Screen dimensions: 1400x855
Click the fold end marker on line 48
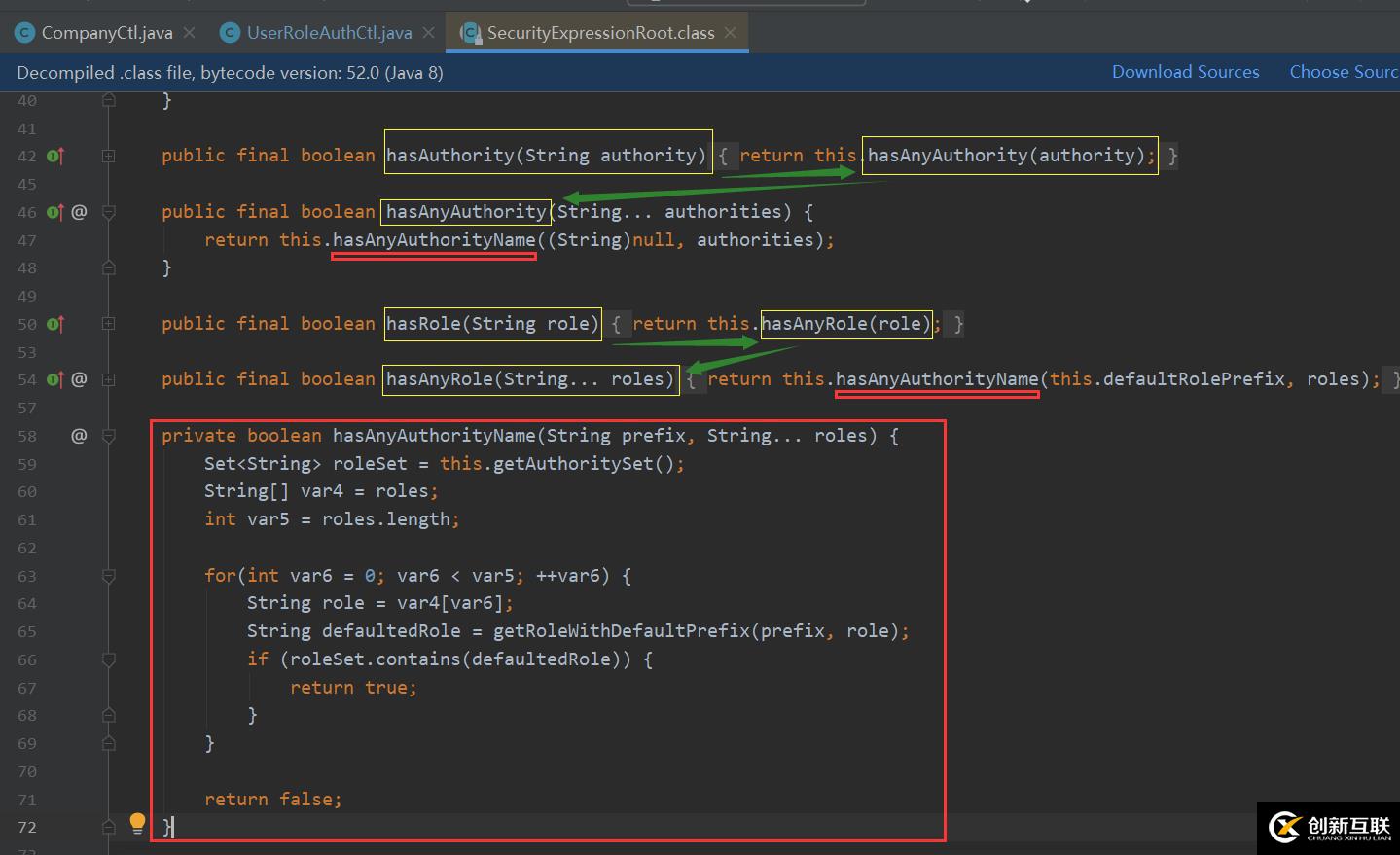(109, 267)
